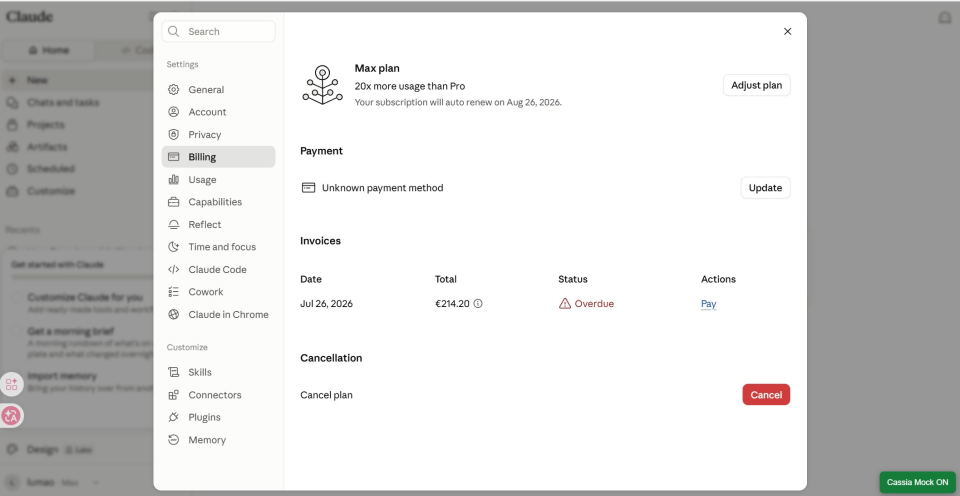Click the payment method card icon
The height and width of the screenshot is (496, 960).
point(309,188)
